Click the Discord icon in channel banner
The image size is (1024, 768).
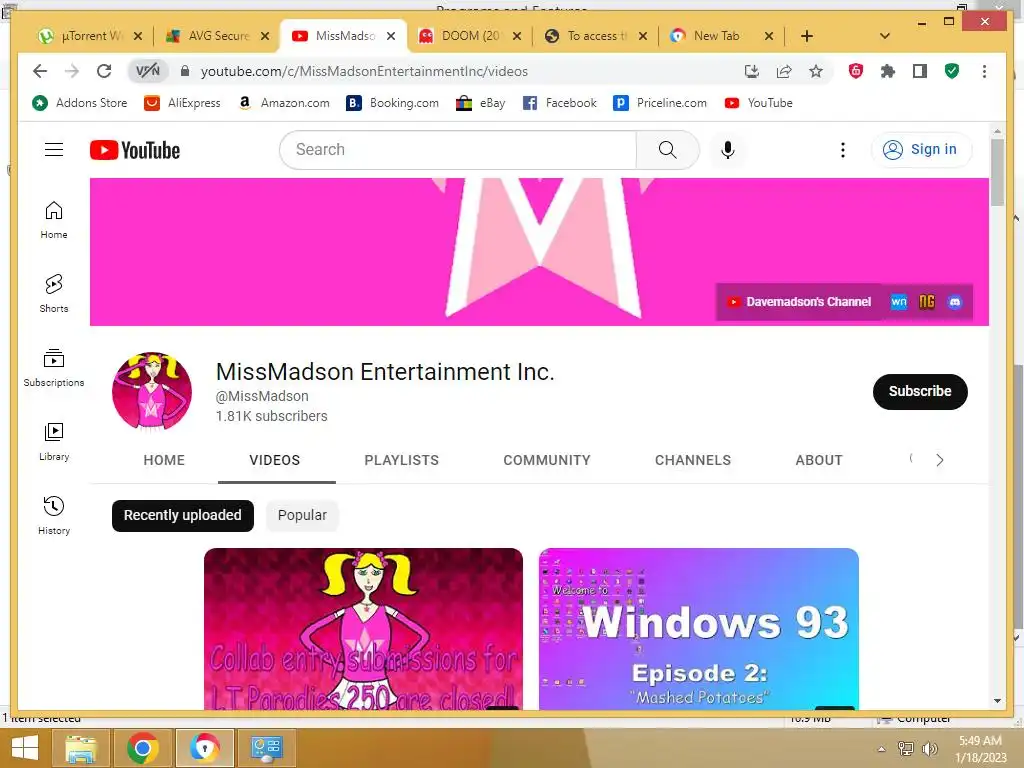tap(955, 302)
